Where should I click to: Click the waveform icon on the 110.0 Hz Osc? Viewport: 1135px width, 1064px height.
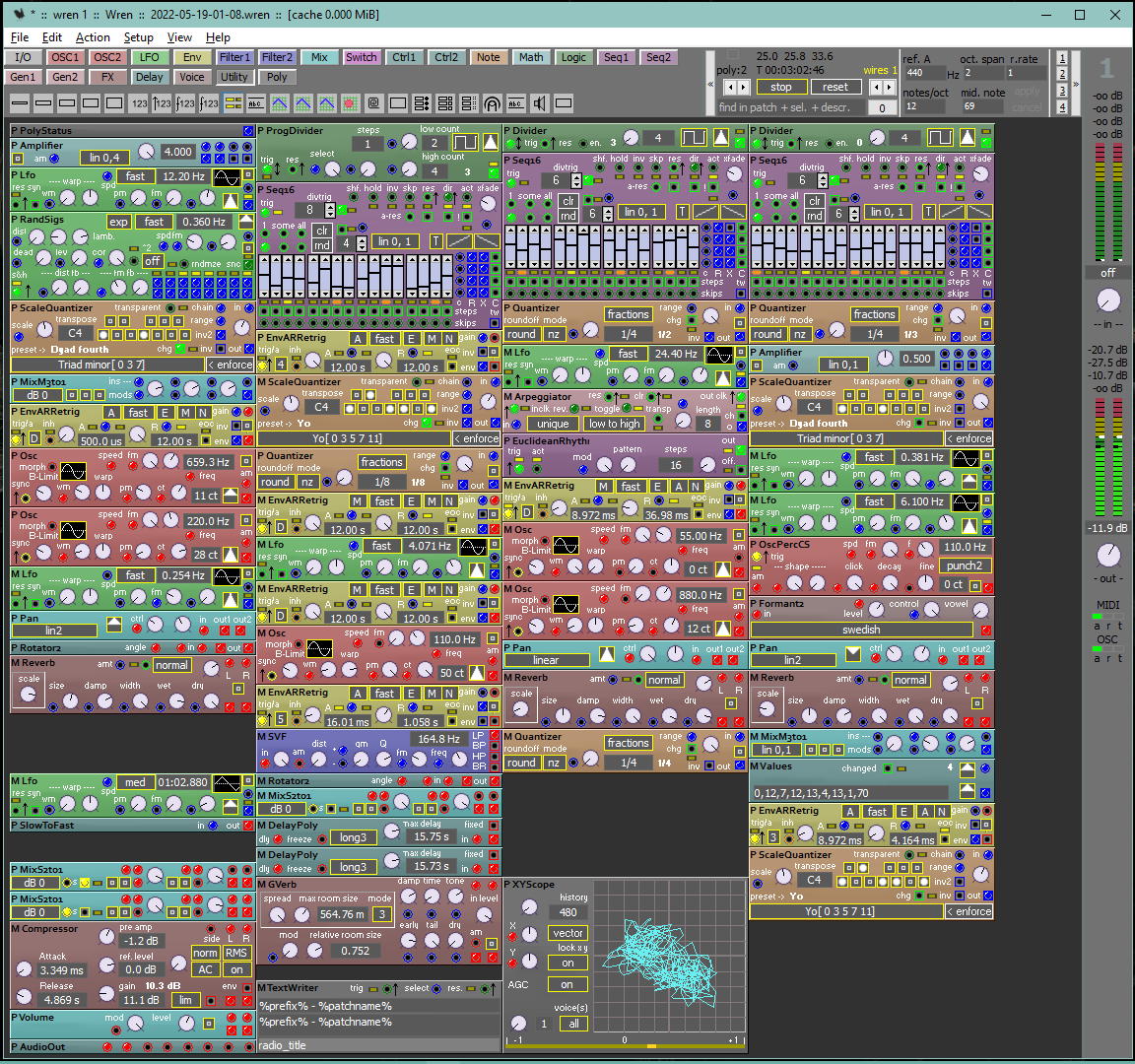[319, 648]
